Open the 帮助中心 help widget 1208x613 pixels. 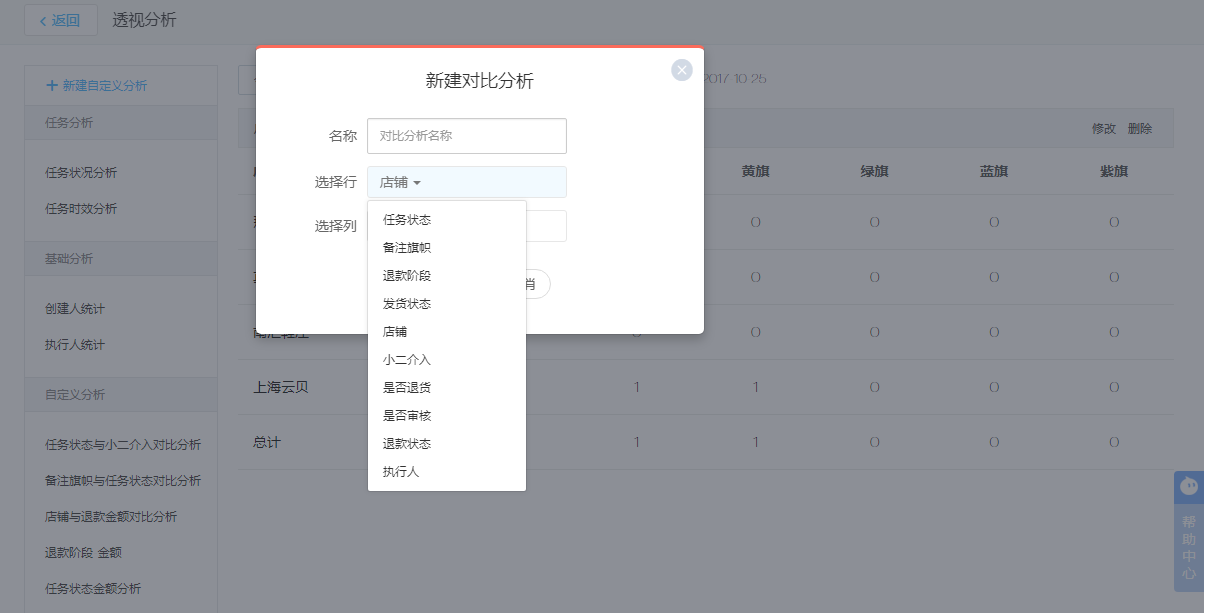[1188, 532]
